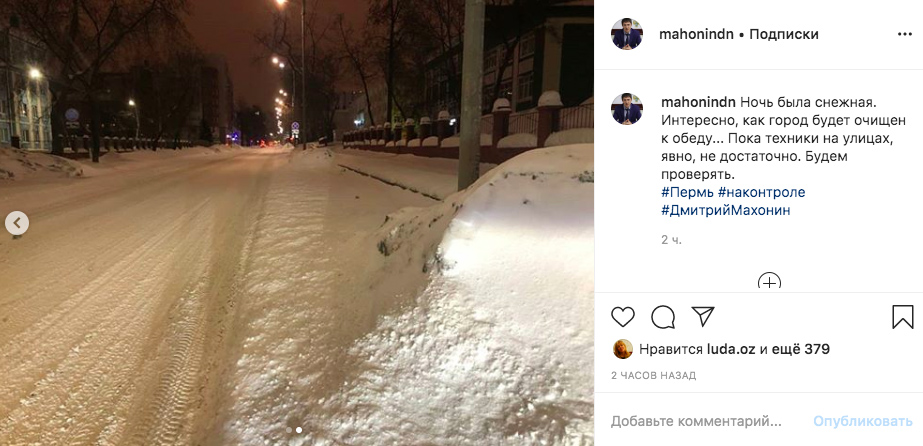Image resolution: width=923 pixels, height=446 pixels.
Task: Open the #ДмитрийМахонин hashtag
Action: click(725, 211)
